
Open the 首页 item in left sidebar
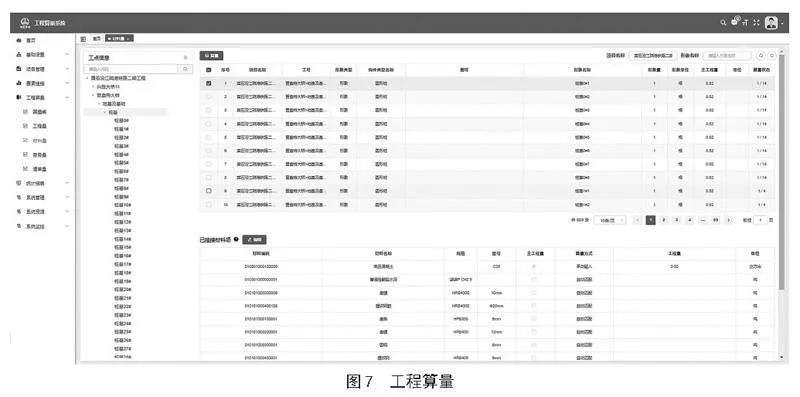[32, 40]
